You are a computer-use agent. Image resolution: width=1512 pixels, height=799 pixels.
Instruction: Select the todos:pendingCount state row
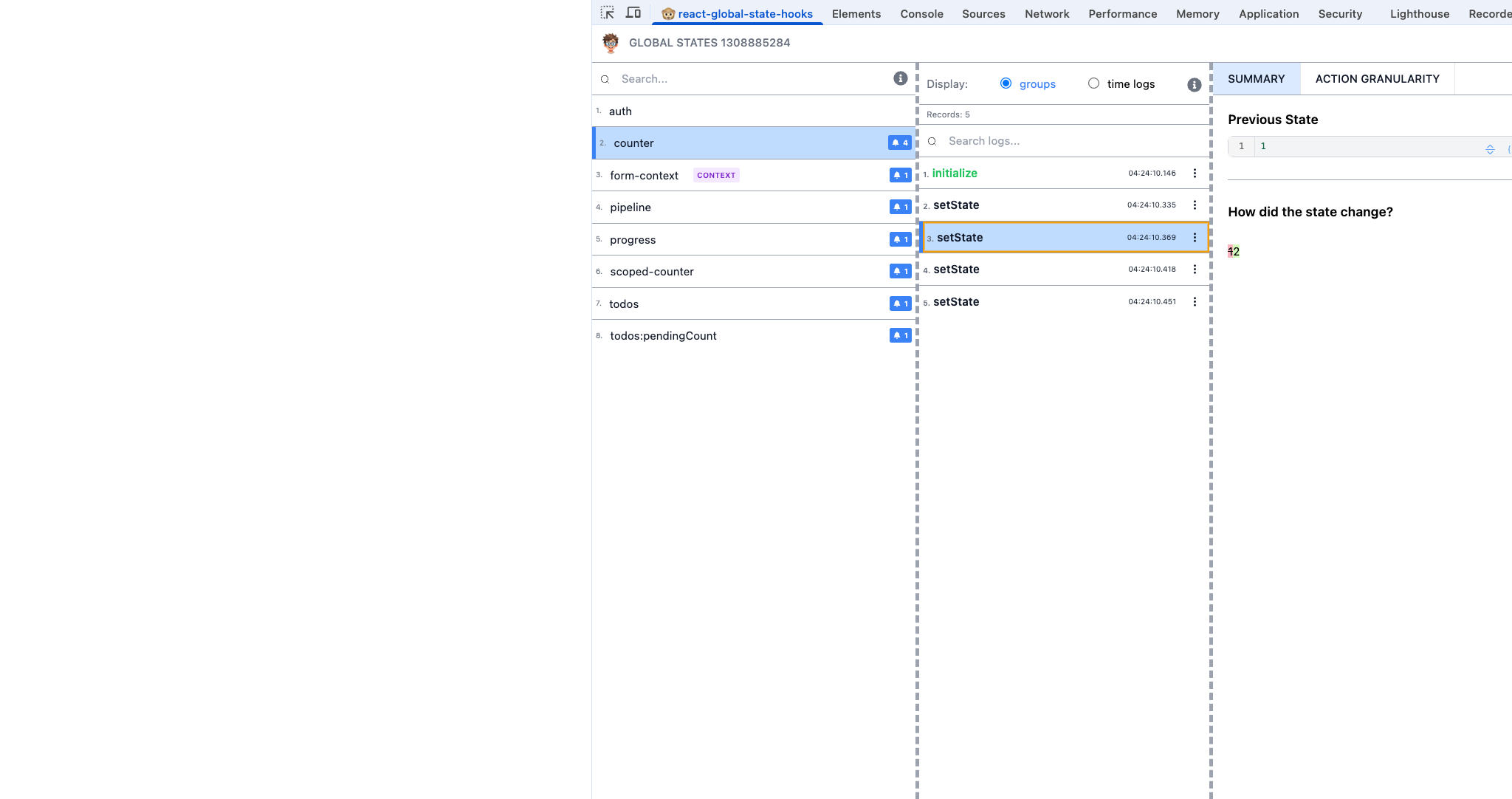tap(754, 336)
